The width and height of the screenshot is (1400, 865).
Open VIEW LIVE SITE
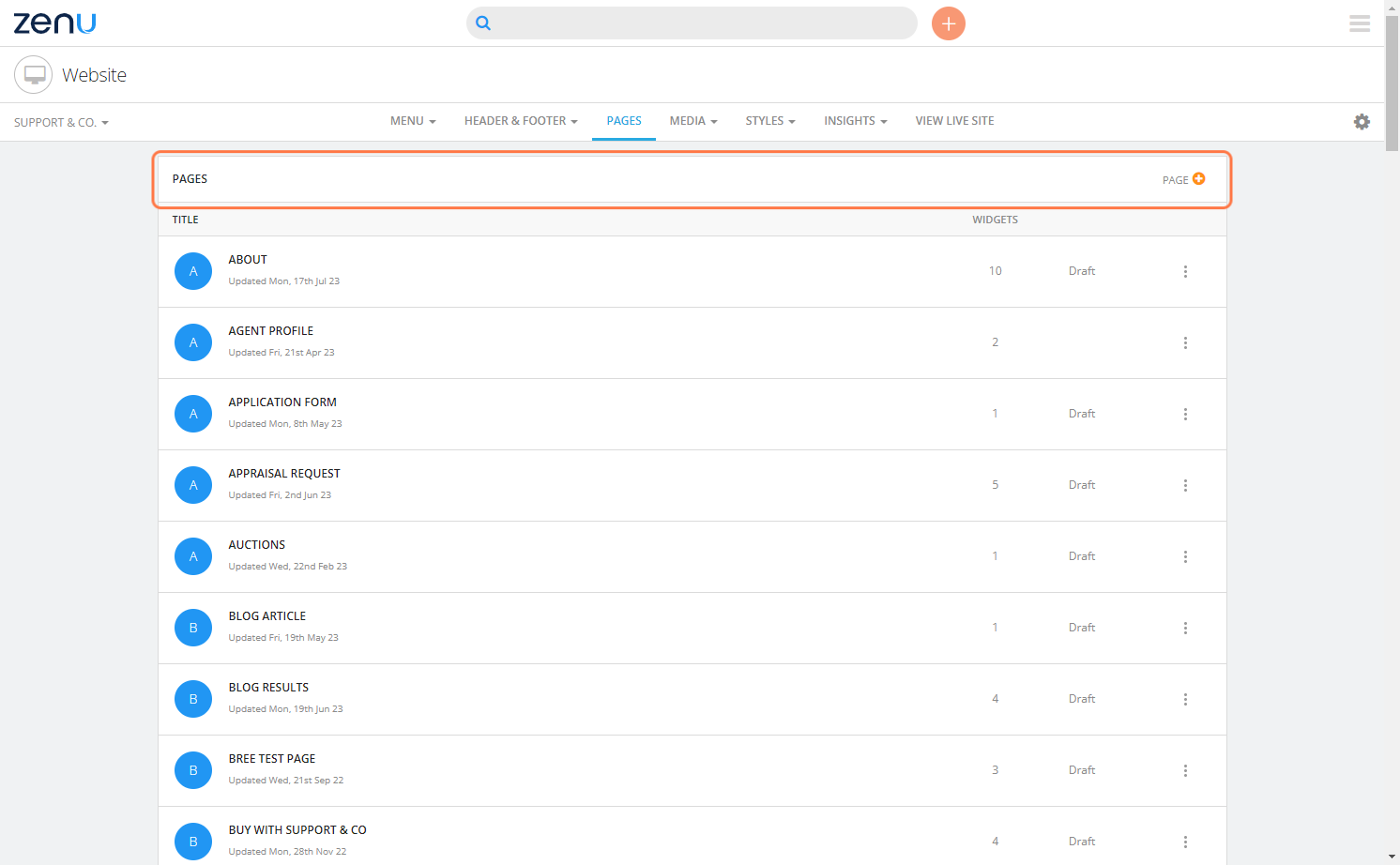(x=954, y=121)
